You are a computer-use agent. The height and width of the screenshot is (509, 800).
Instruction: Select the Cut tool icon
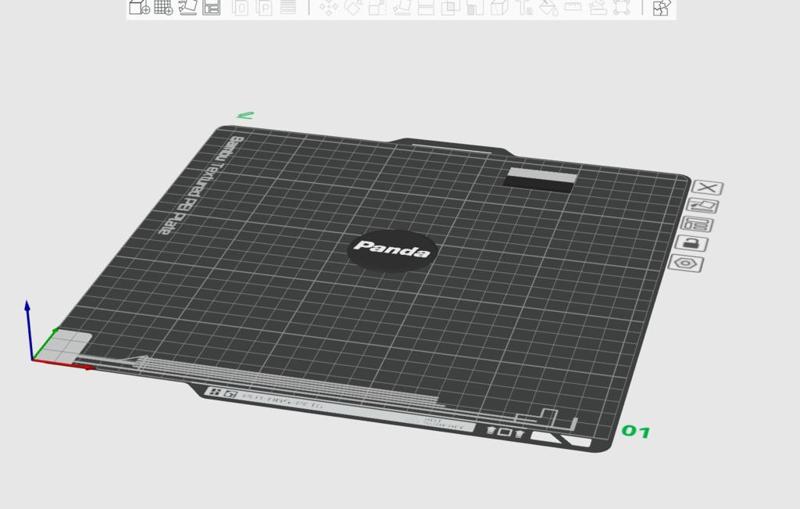tap(426, 8)
